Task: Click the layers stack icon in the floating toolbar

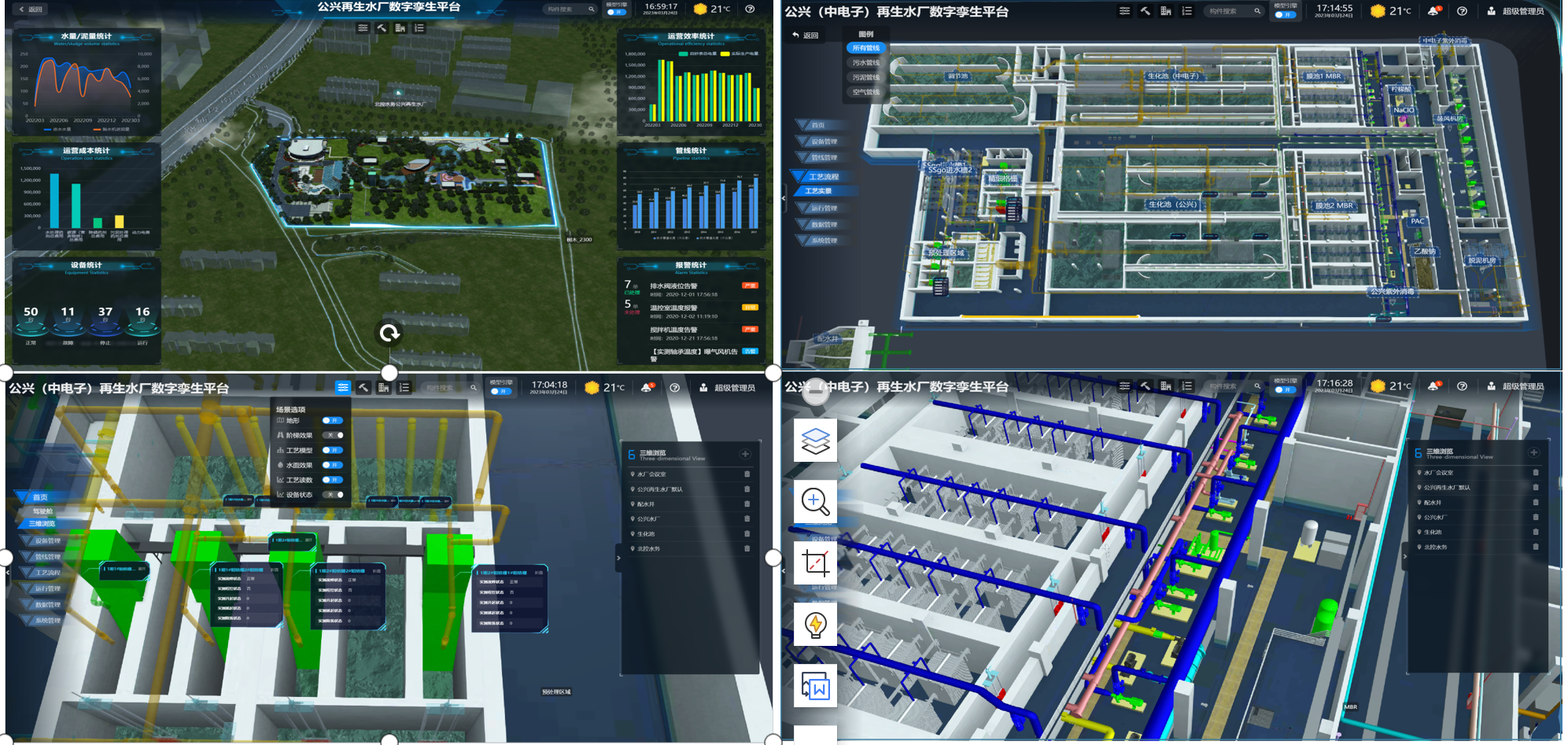Action: [x=815, y=441]
